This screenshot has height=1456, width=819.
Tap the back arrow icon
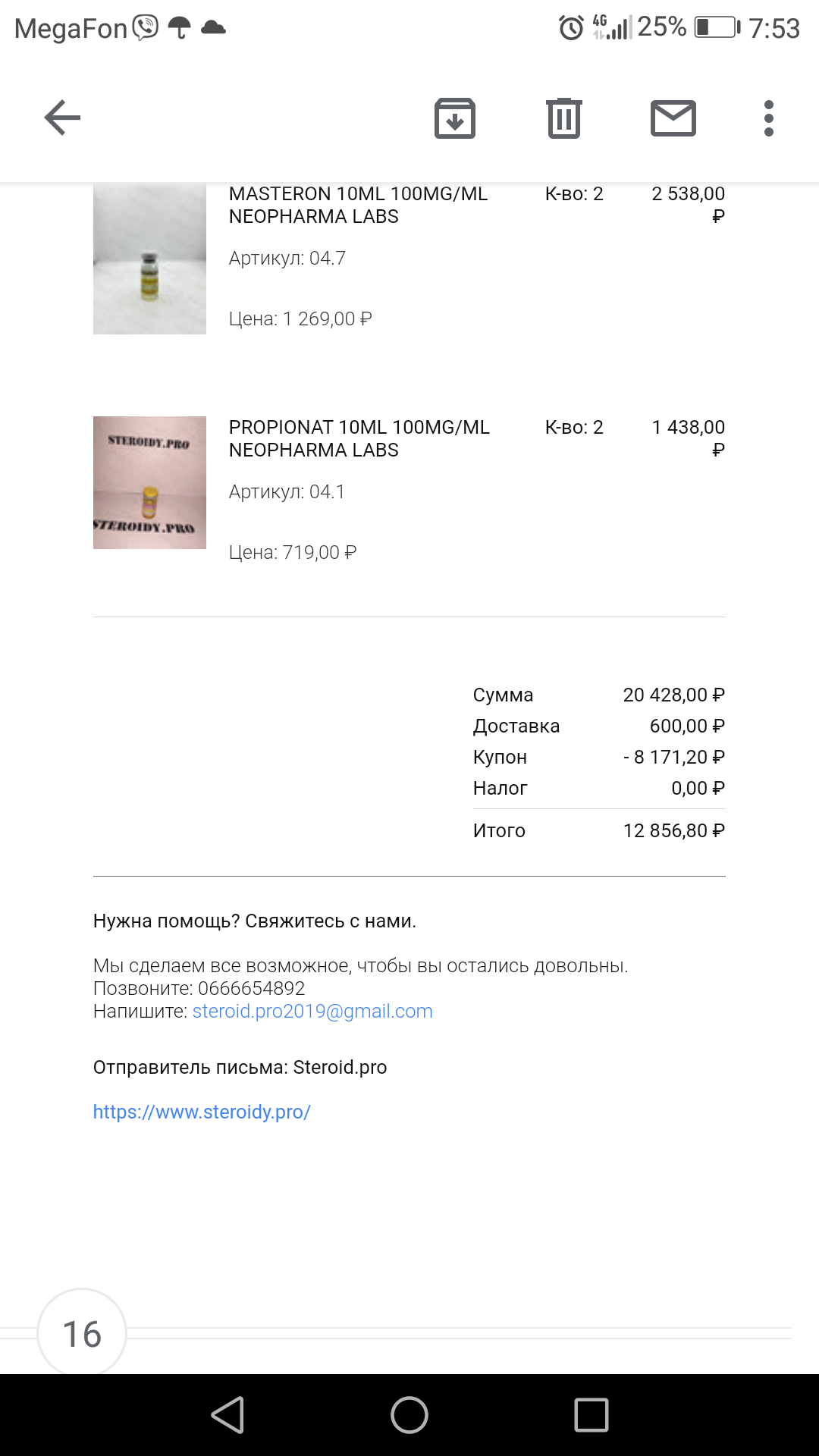tap(62, 118)
